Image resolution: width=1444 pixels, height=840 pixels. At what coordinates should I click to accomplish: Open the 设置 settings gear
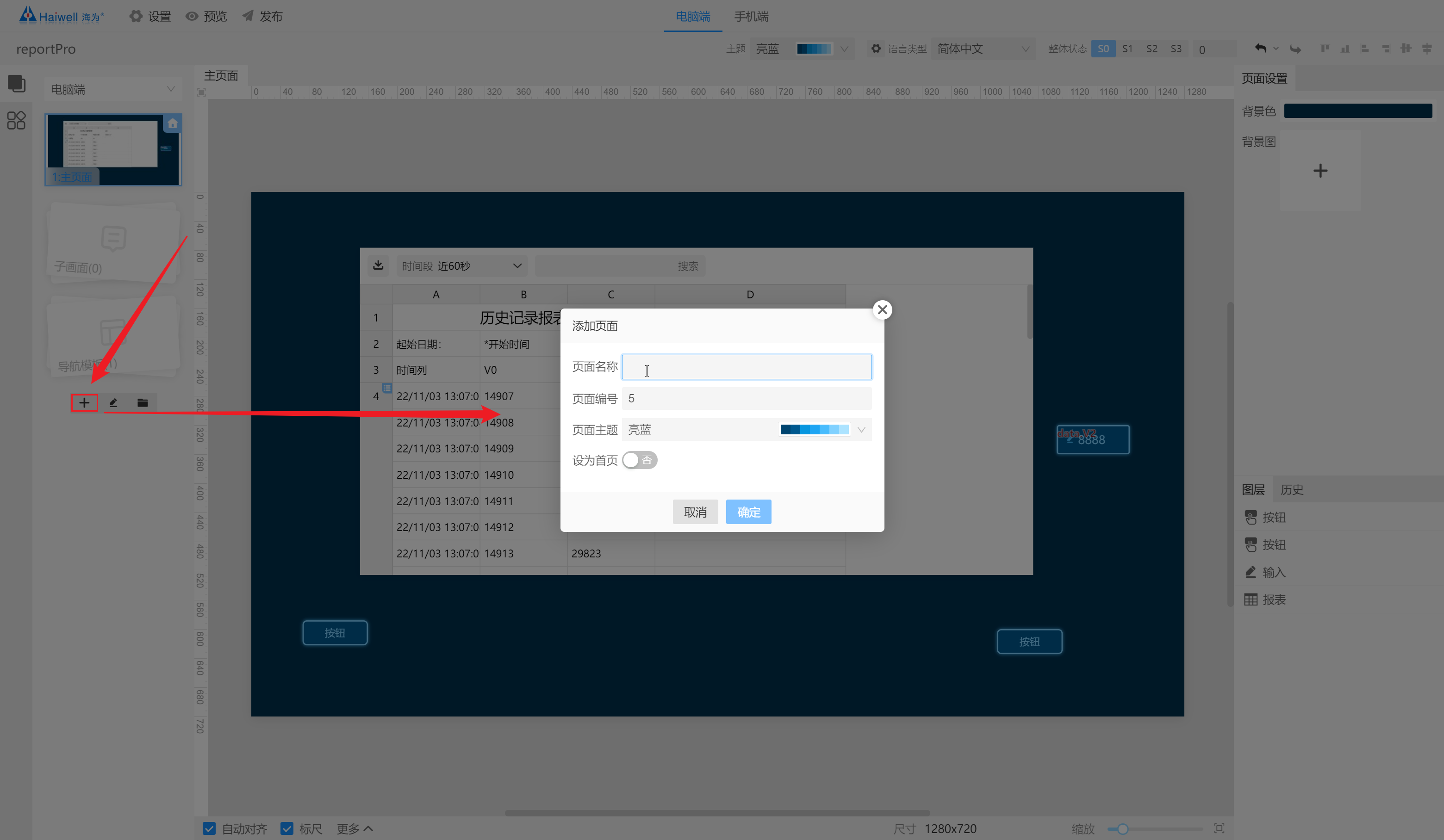click(135, 16)
